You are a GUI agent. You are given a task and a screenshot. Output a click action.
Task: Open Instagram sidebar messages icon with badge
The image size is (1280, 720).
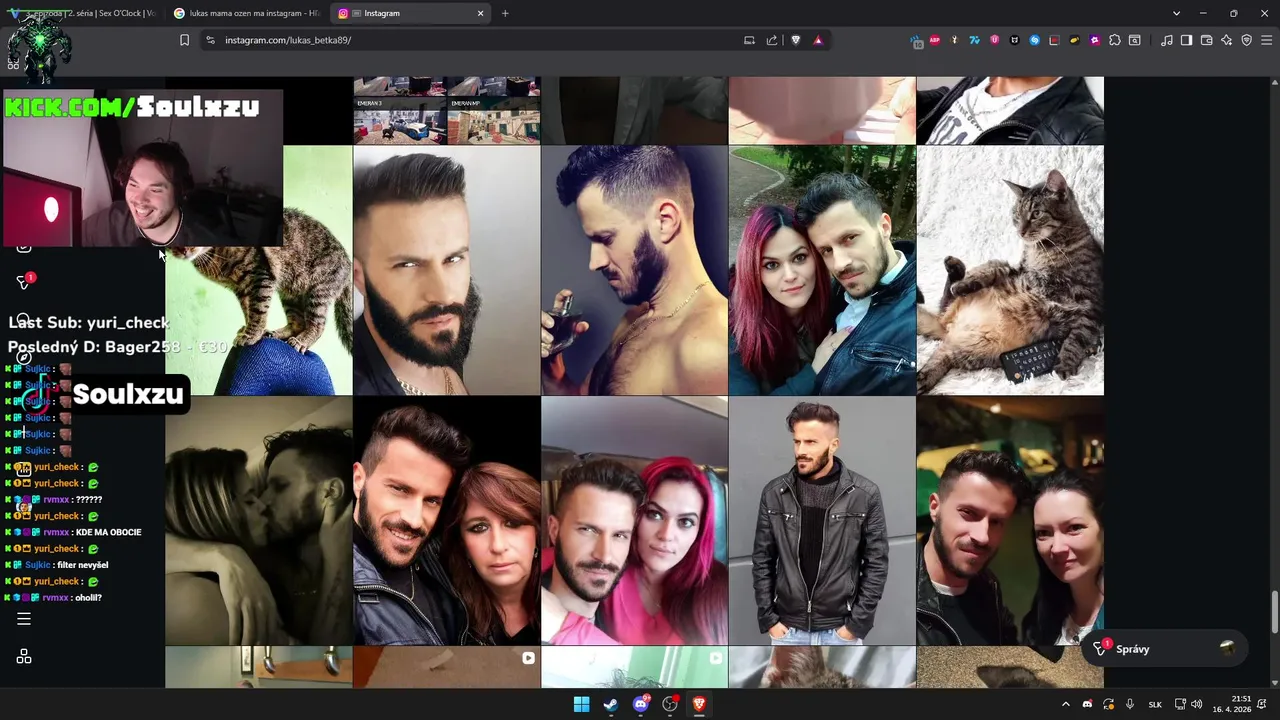24,282
